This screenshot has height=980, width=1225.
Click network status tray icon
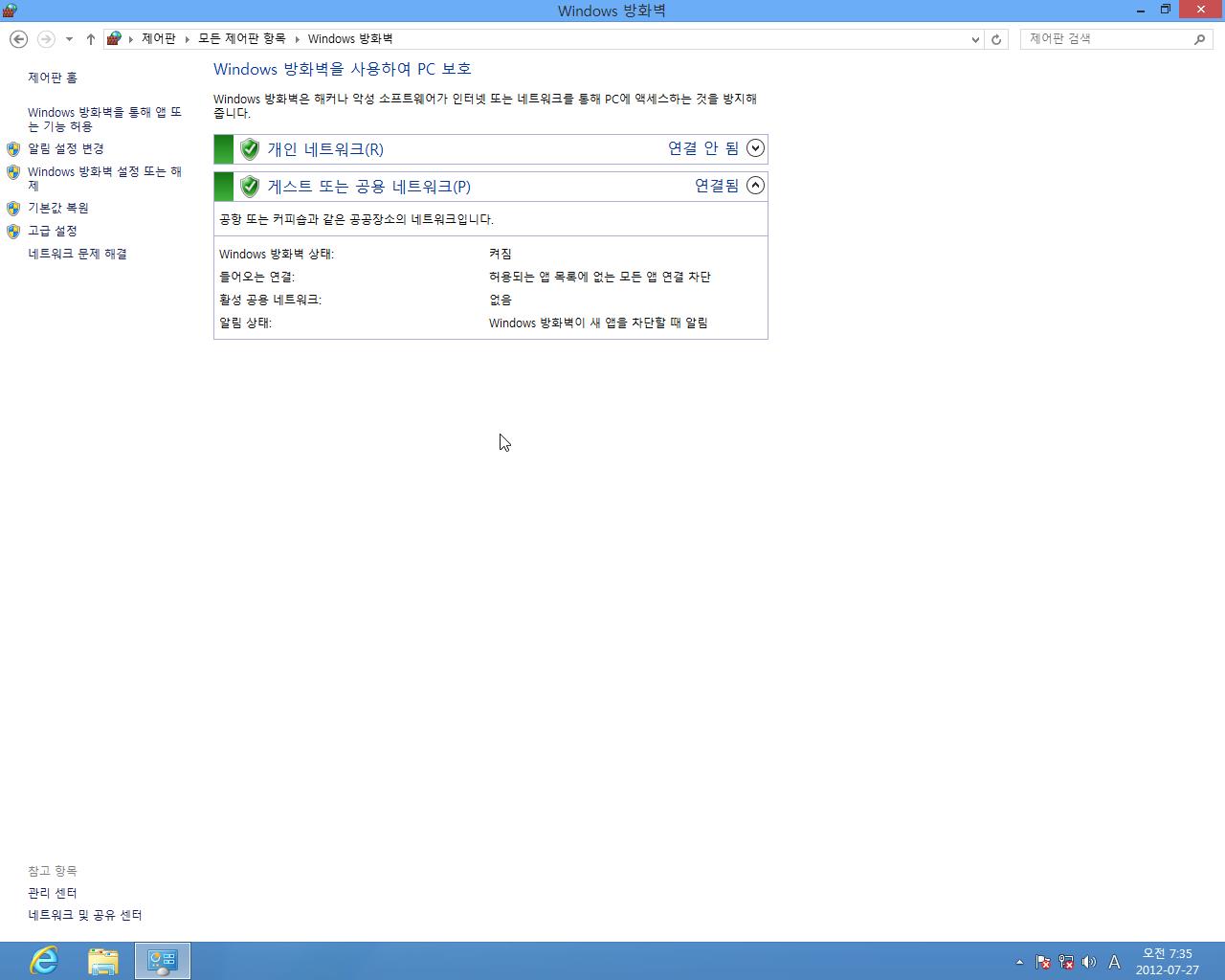[x=1065, y=962]
